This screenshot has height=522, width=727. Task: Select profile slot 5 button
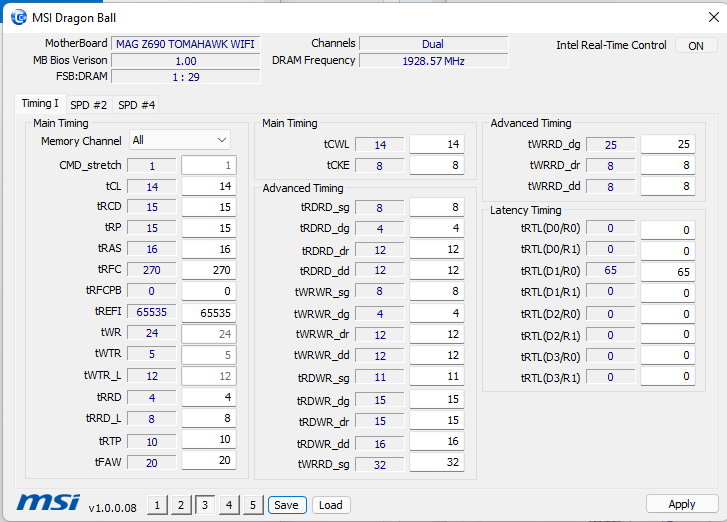click(x=253, y=505)
